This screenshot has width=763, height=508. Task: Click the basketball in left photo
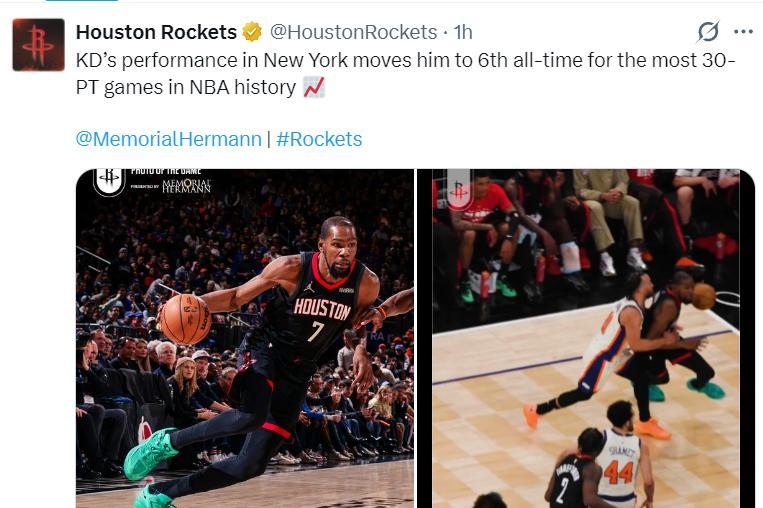pyautogui.click(x=185, y=319)
